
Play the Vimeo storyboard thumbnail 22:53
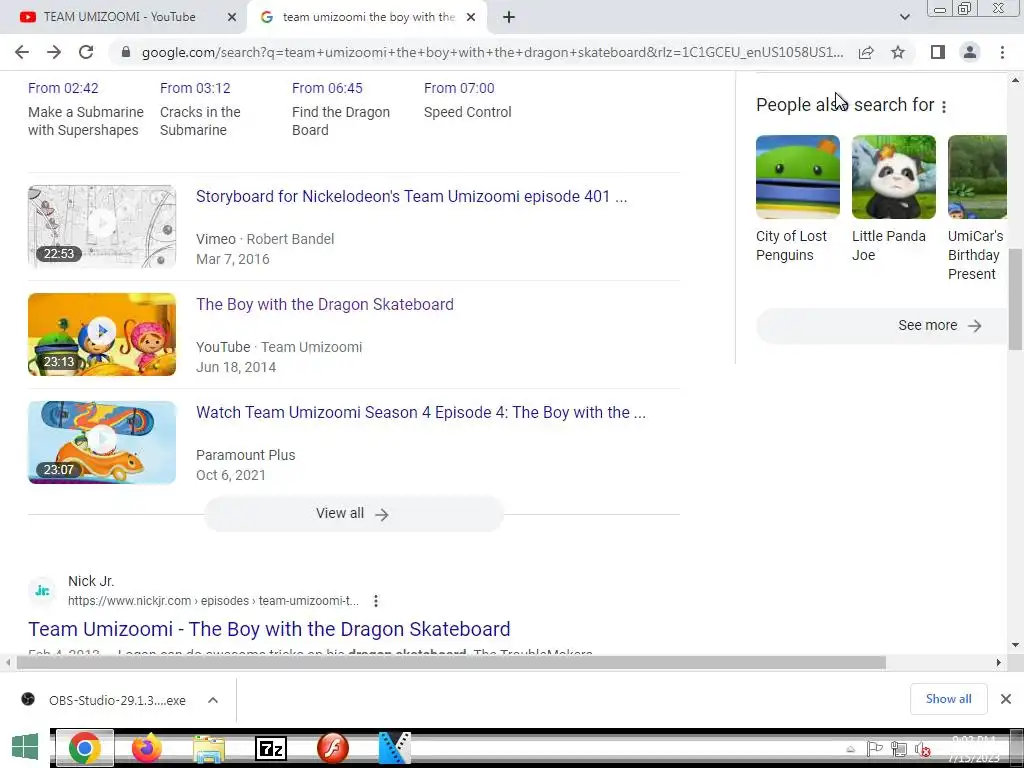[102, 226]
